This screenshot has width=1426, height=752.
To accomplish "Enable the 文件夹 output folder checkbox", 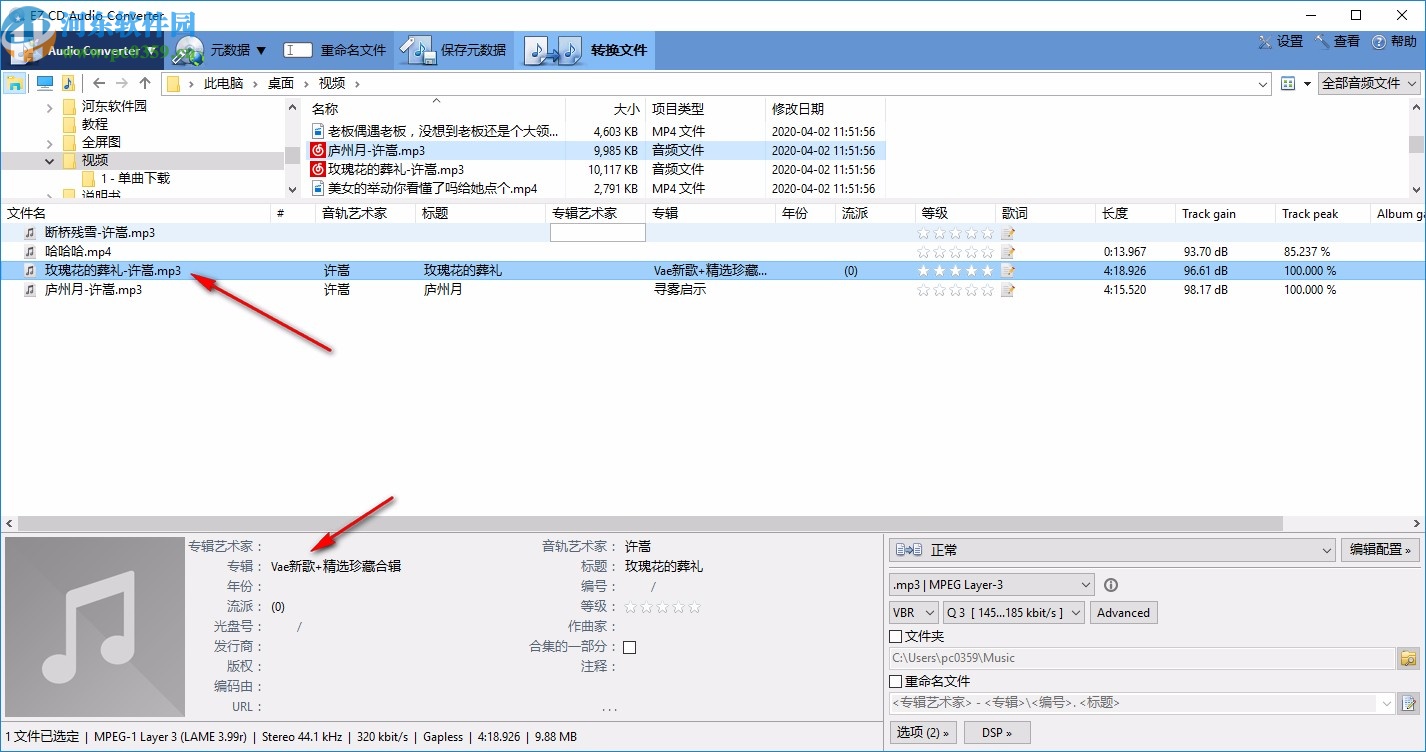I will pos(897,635).
